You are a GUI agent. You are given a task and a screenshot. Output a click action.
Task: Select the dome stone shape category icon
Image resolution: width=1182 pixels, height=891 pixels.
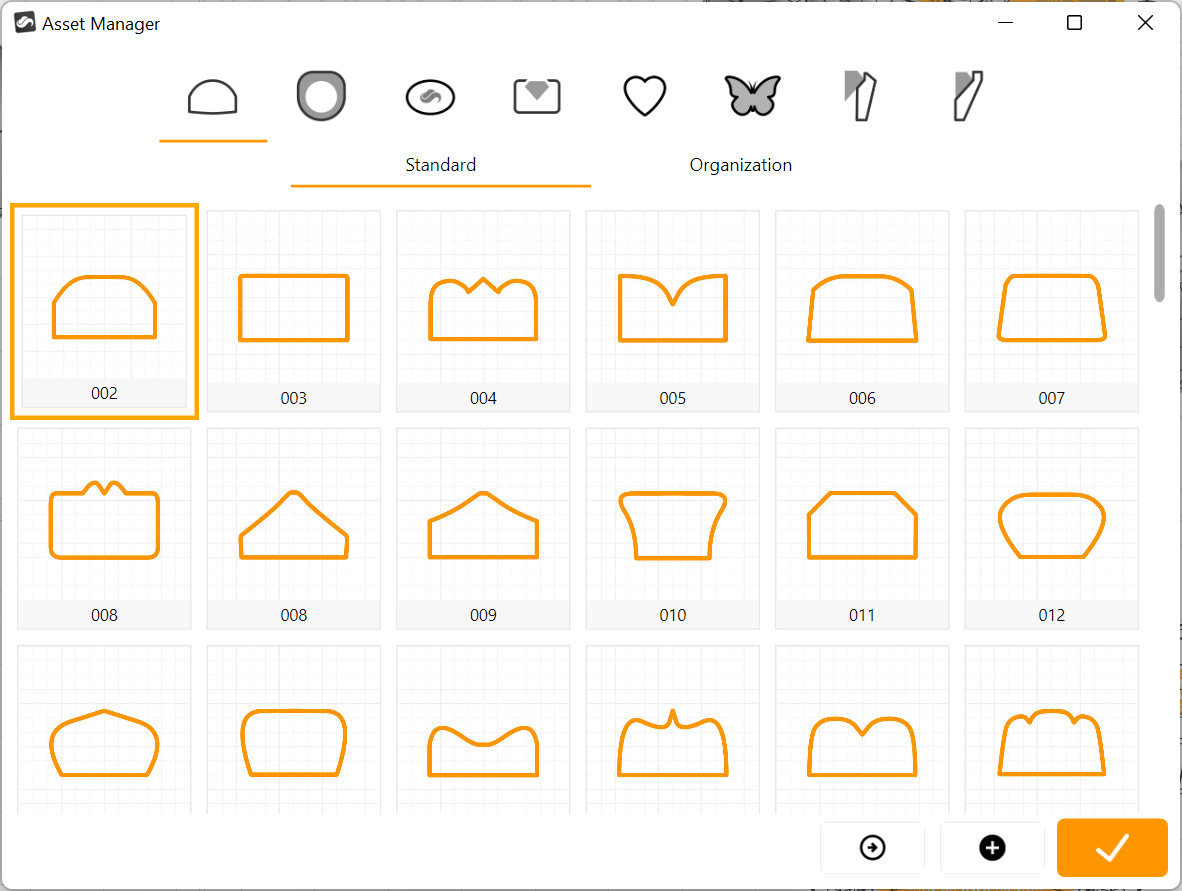[x=213, y=97]
